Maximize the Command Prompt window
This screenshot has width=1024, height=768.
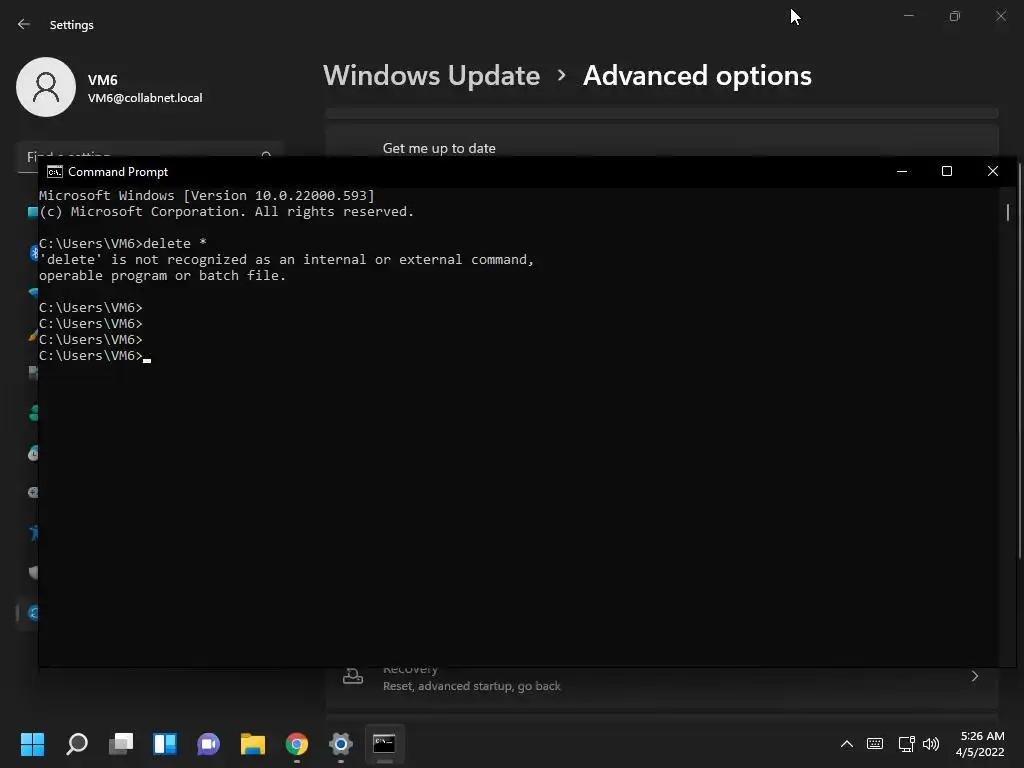click(947, 171)
